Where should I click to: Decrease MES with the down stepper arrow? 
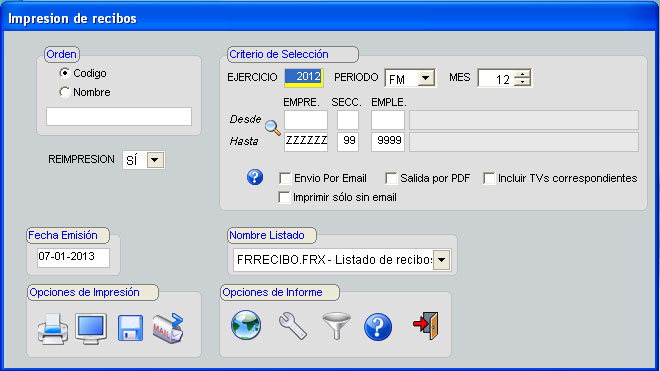pyautogui.click(x=522, y=82)
